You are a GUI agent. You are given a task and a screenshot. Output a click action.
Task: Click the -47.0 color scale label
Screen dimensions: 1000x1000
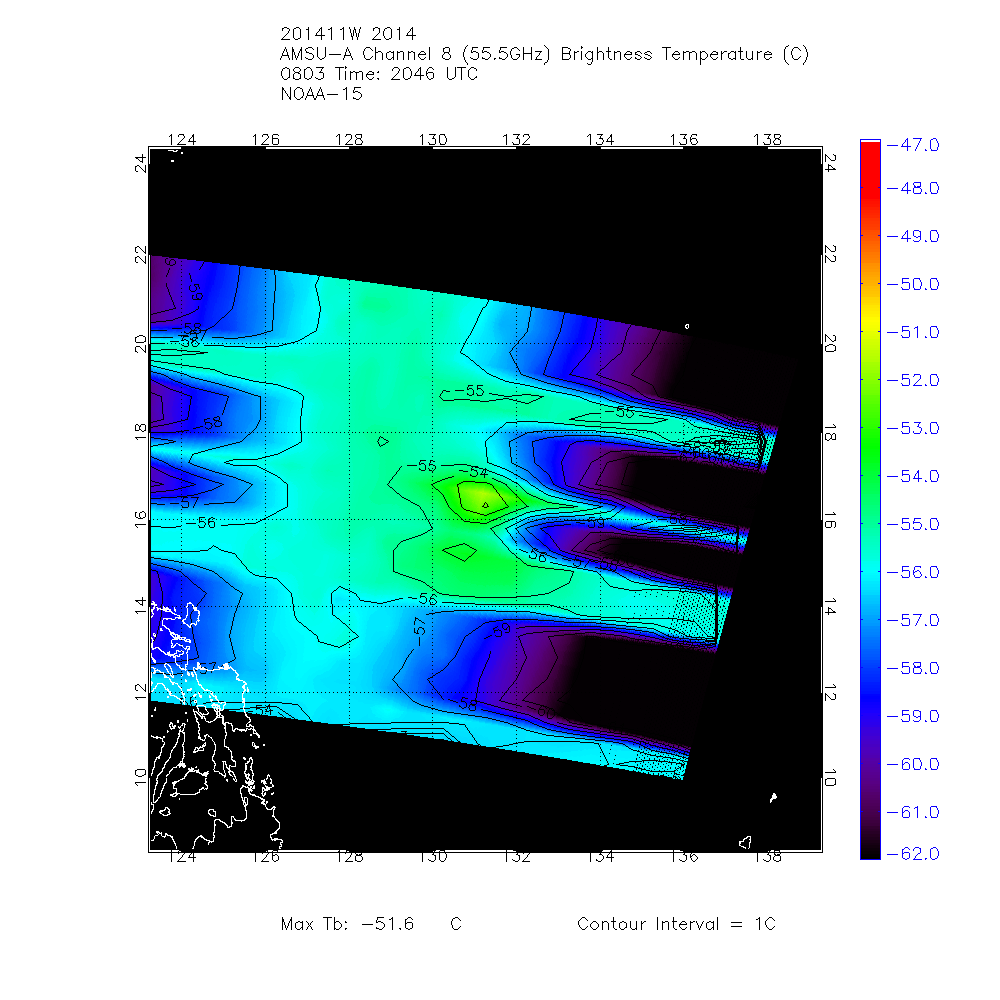pyautogui.click(x=913, y=145)
